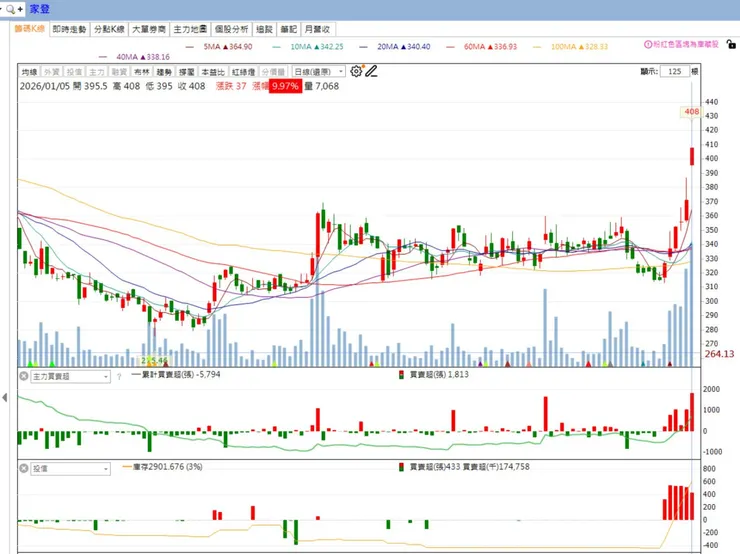Click the 264.13 red price label
Image resolution: width=740 pixels, height=554 pixels.
[720, 354]
